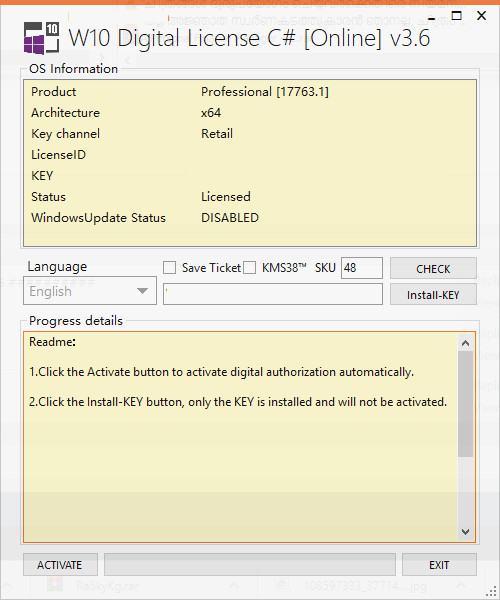Maximize the W10 Digital License window
500x600 pixels.
[x=456, y=16]
